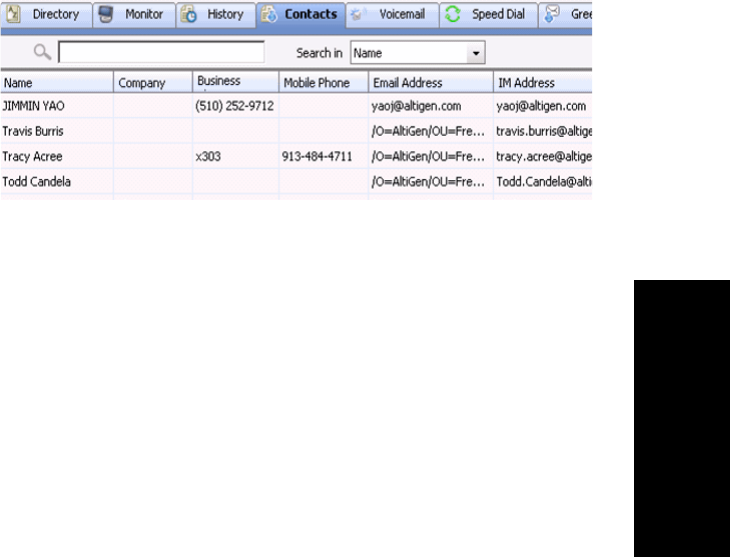Image resolution: width=730 pixels, height=557 pixels.
Task: Click the tracy.acree IM address
Action: [544, 156]
